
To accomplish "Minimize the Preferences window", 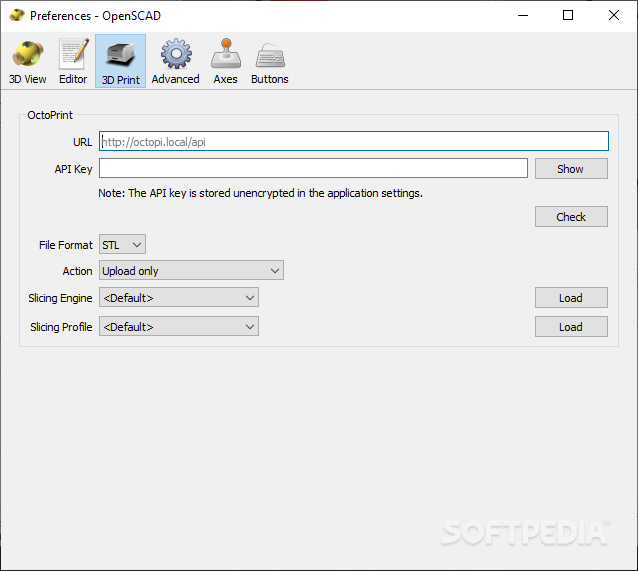I will [522, 15].
